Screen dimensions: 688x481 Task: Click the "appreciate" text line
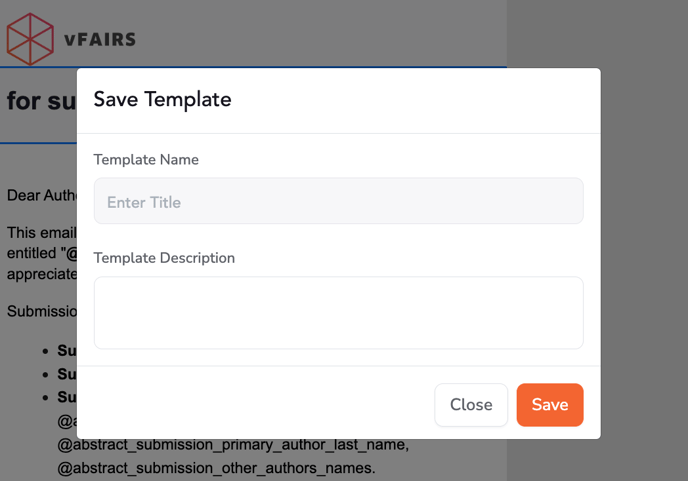pyautogui.click(x=41, y=273)
